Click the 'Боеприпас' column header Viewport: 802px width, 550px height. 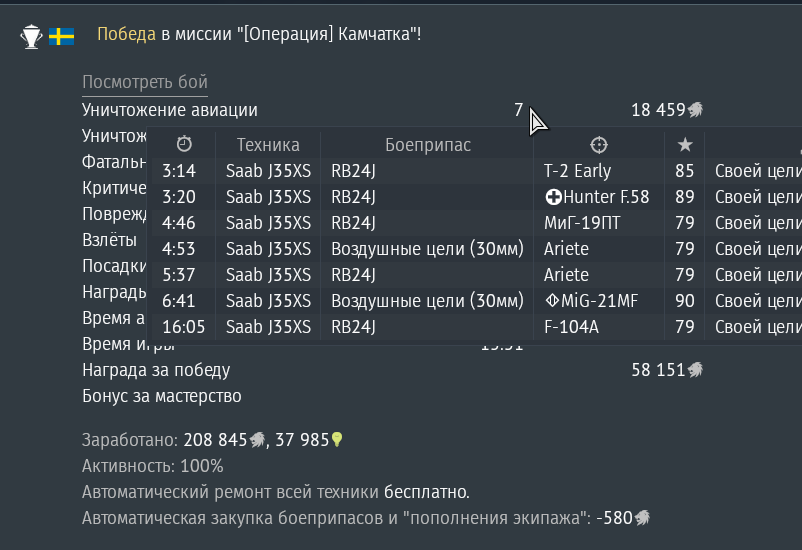click(428, 145)
